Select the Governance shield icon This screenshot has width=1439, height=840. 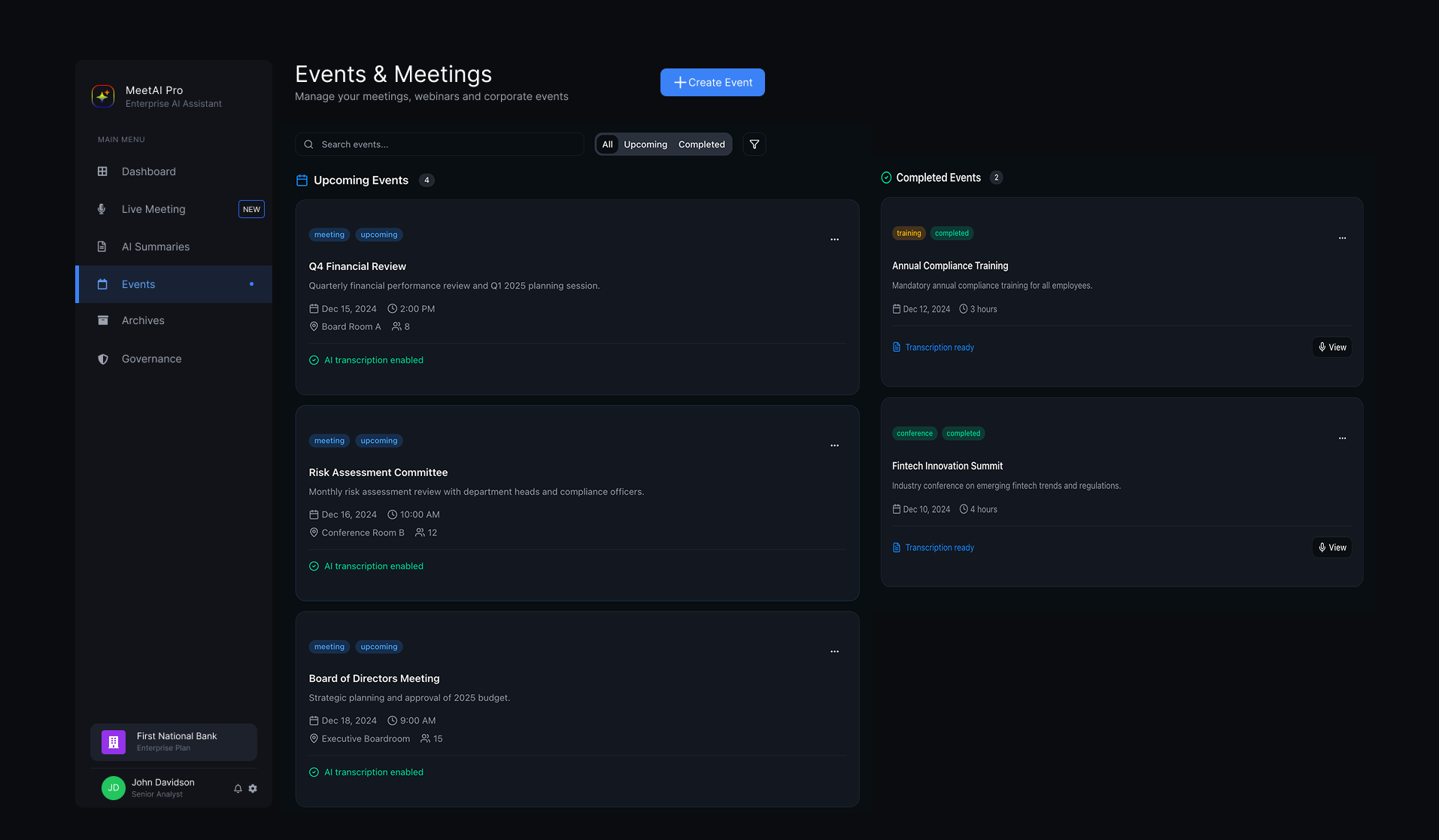click(102, 359)
